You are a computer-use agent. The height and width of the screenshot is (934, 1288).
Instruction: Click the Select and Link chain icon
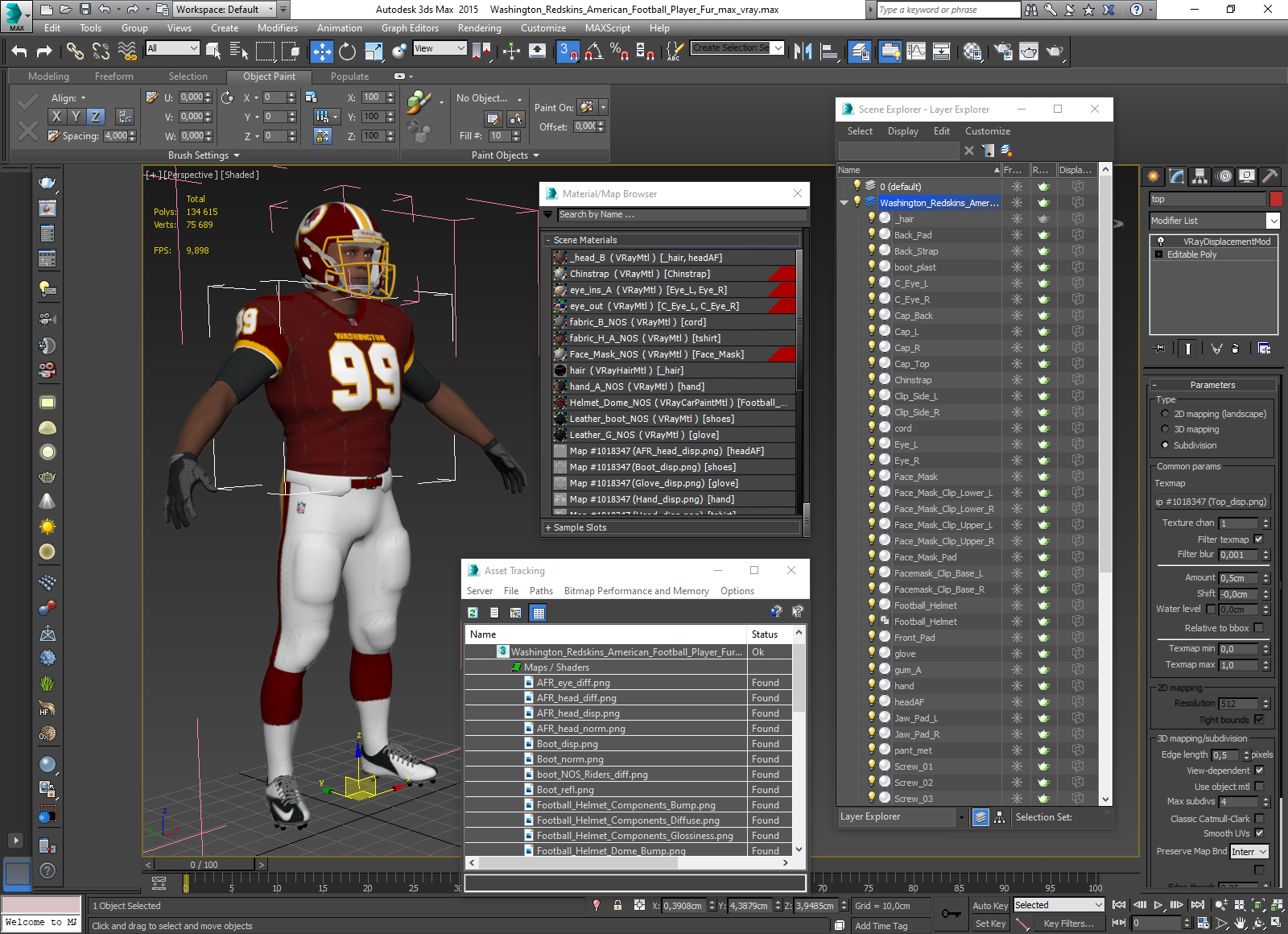tap(75, 52)
